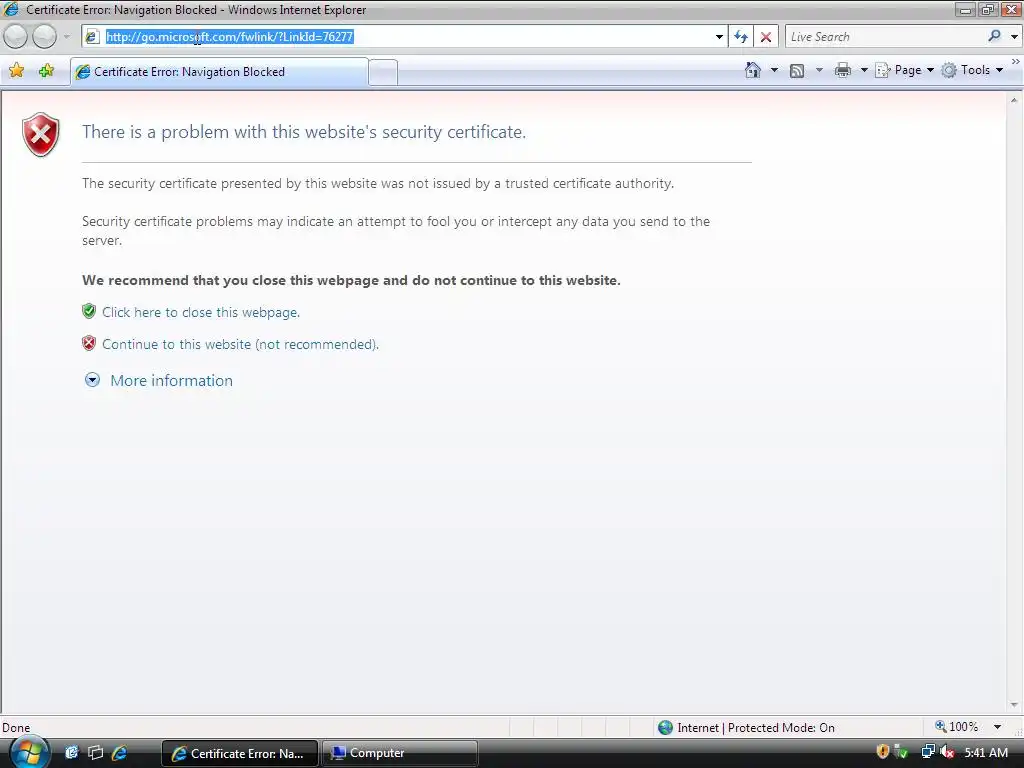Image resolution: width=1024 pixels, height=768 pixels.
Task: Click the RSS feeds icon
Action: click(797, 71)
